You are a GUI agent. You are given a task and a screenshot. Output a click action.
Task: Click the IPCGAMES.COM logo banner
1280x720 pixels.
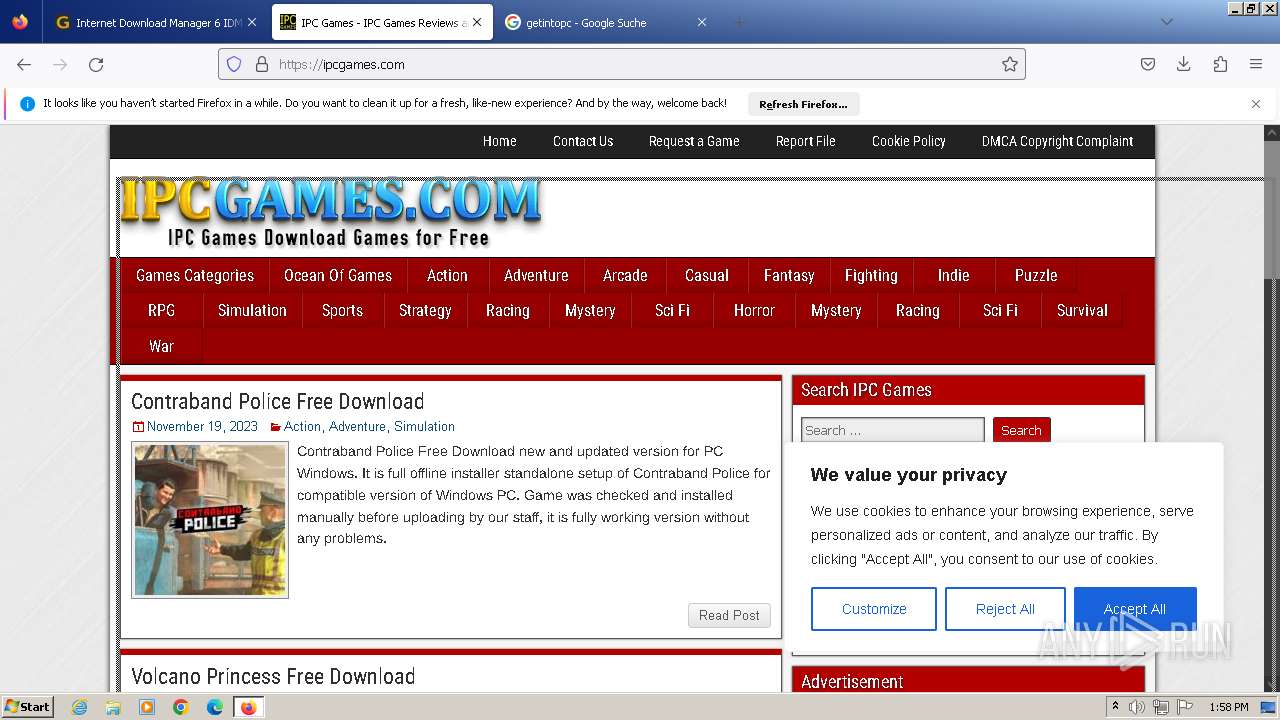(331, 214)
